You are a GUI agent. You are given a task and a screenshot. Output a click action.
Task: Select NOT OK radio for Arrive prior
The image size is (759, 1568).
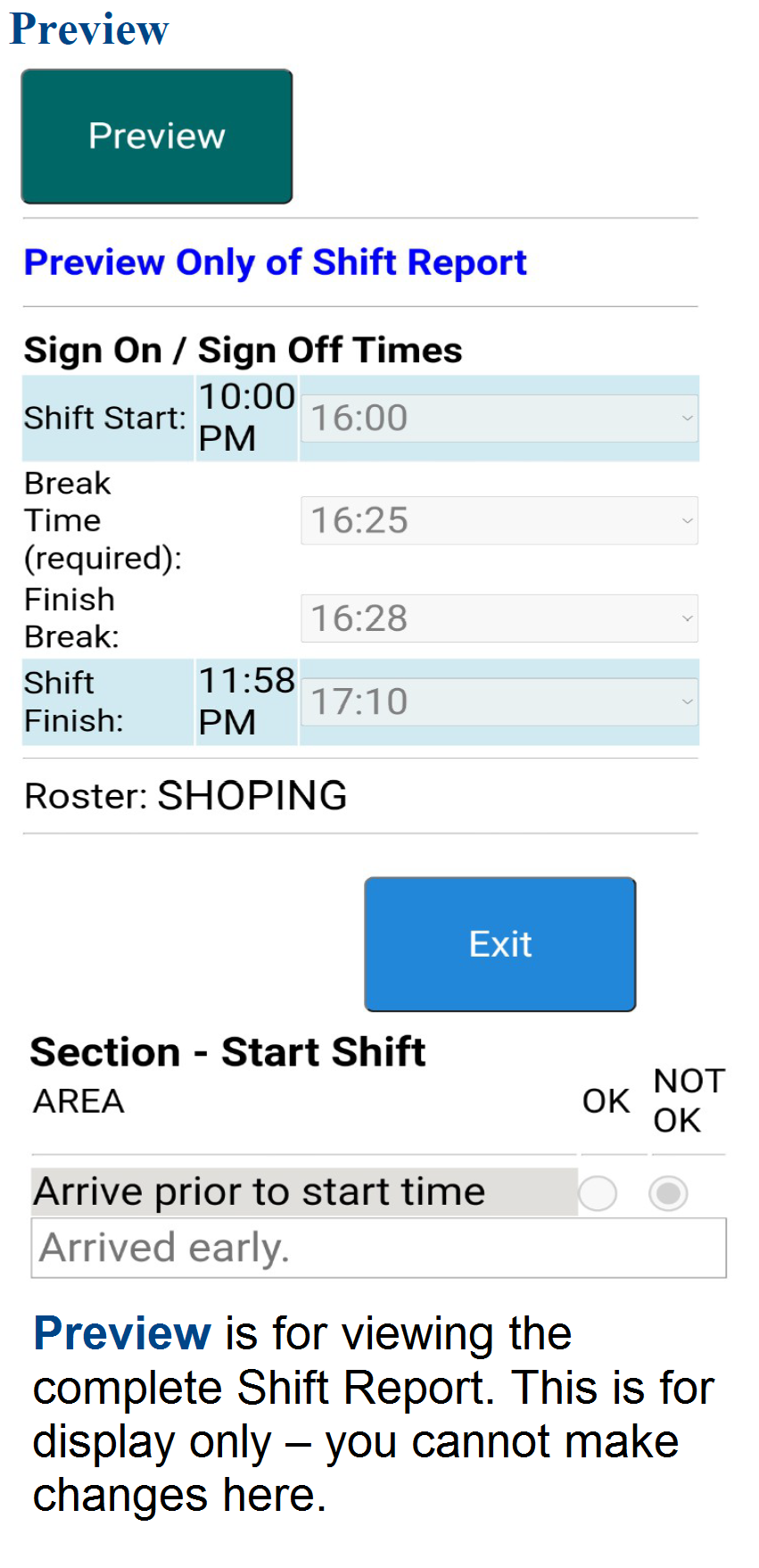pos(668,1193)
